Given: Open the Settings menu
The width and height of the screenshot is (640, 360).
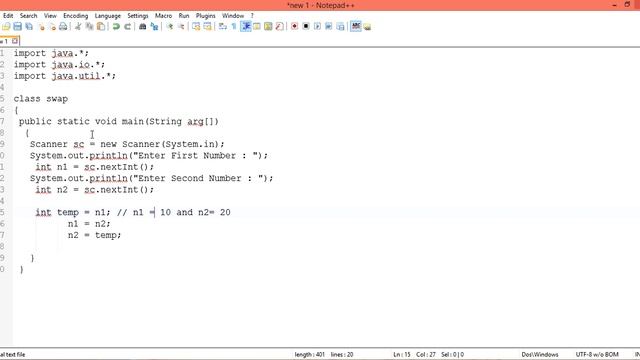Looking at the screenshot, I should point(138,16).
